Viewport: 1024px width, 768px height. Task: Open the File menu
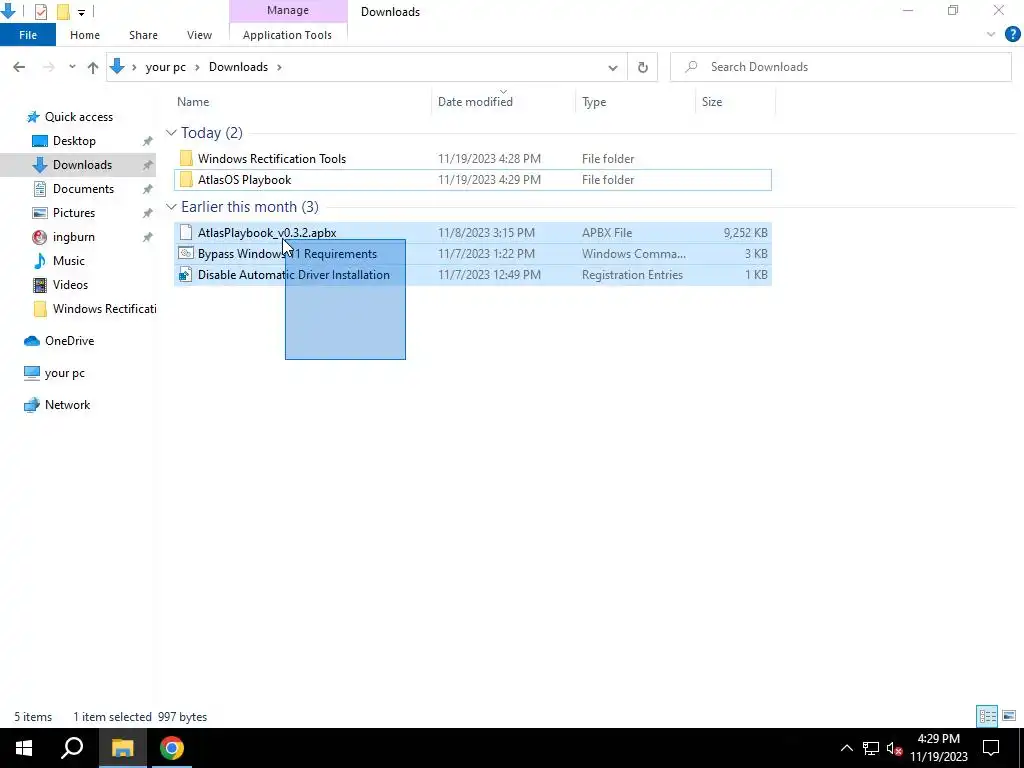click(28, 35)
